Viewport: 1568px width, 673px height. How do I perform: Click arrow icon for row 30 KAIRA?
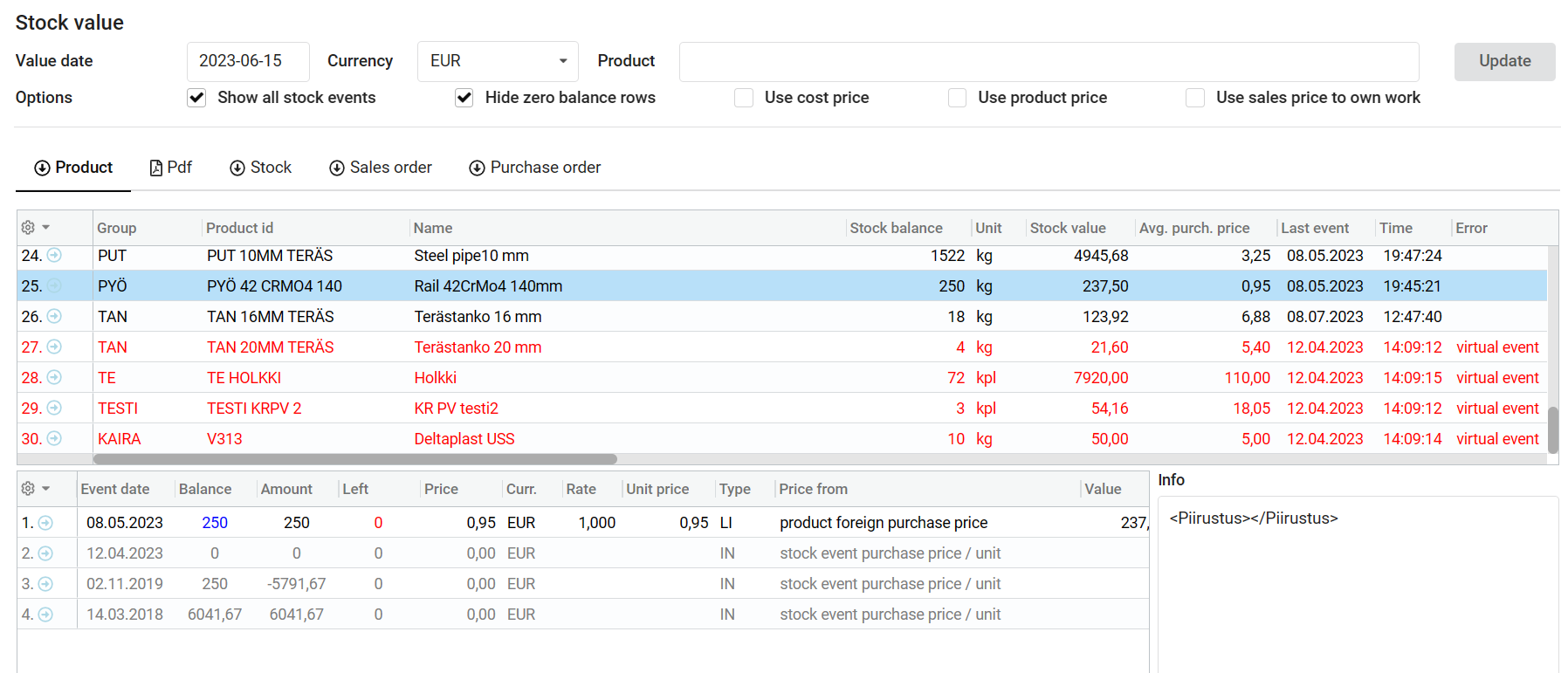pos(54,439)
